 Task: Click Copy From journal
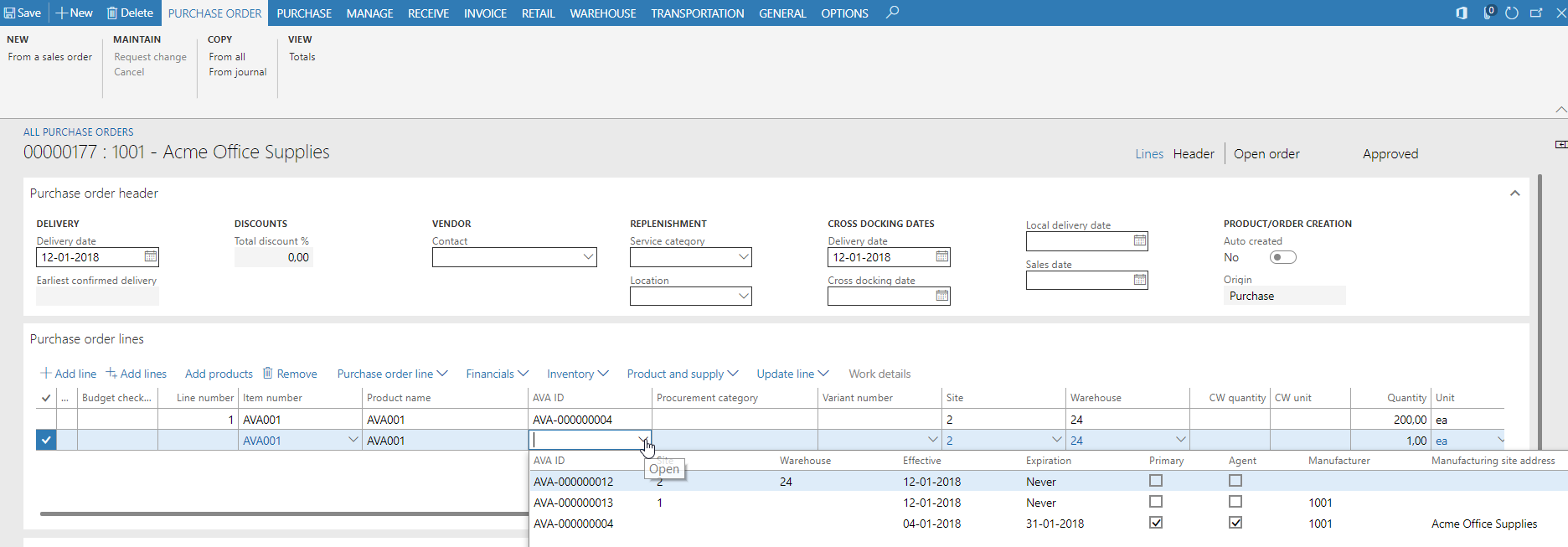[238, 72]
